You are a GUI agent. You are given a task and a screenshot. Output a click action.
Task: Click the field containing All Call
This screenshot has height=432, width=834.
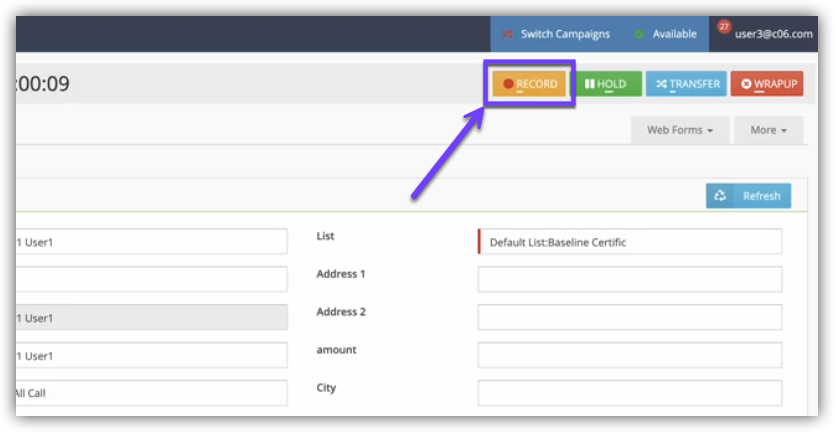(x=150, y=393)
